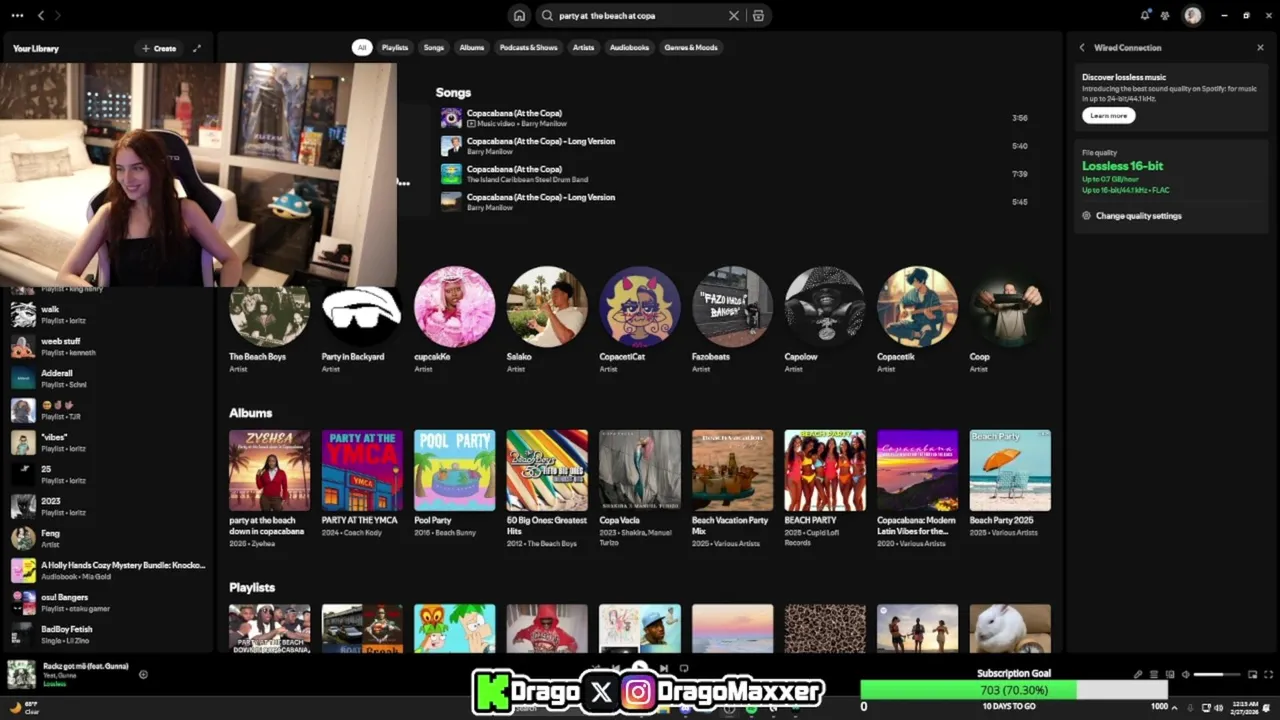
Task: Filter results by Podcasts & Shows
Action: pyautogui.click(x=528, y=47)
